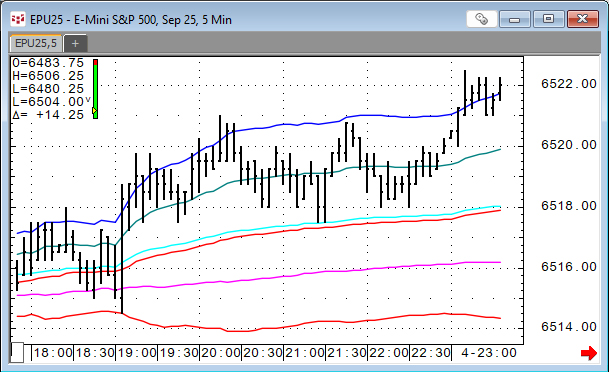Click the 6516.00 price label
The height and width of the screenshot is (372, 609).
pos(569,267)
